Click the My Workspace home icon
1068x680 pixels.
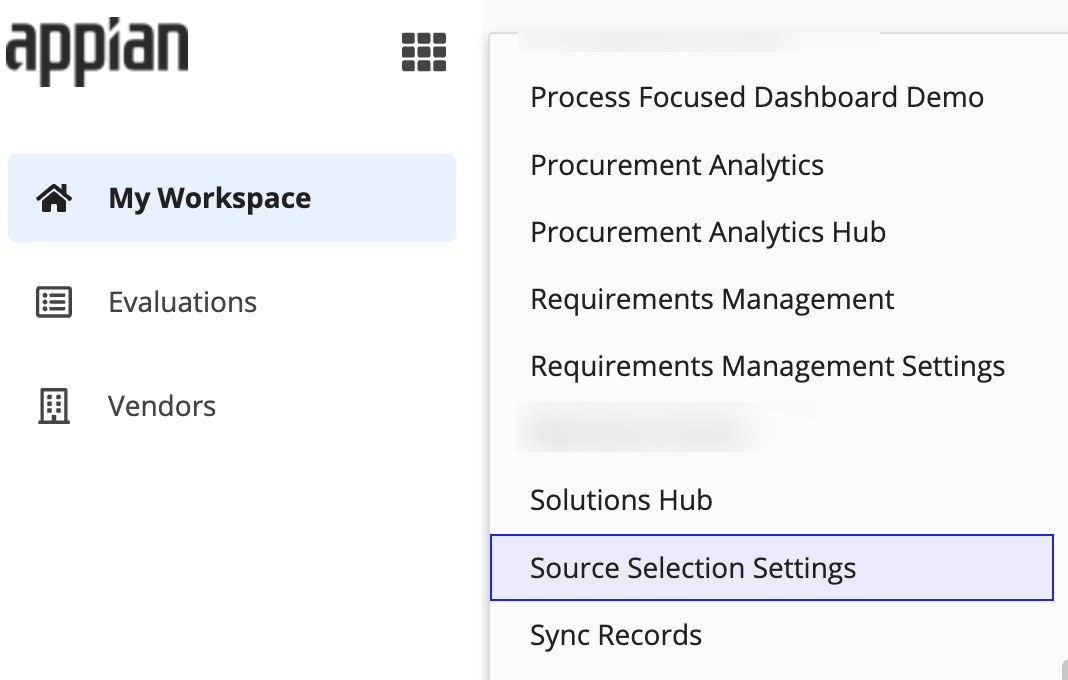[54, 198]
